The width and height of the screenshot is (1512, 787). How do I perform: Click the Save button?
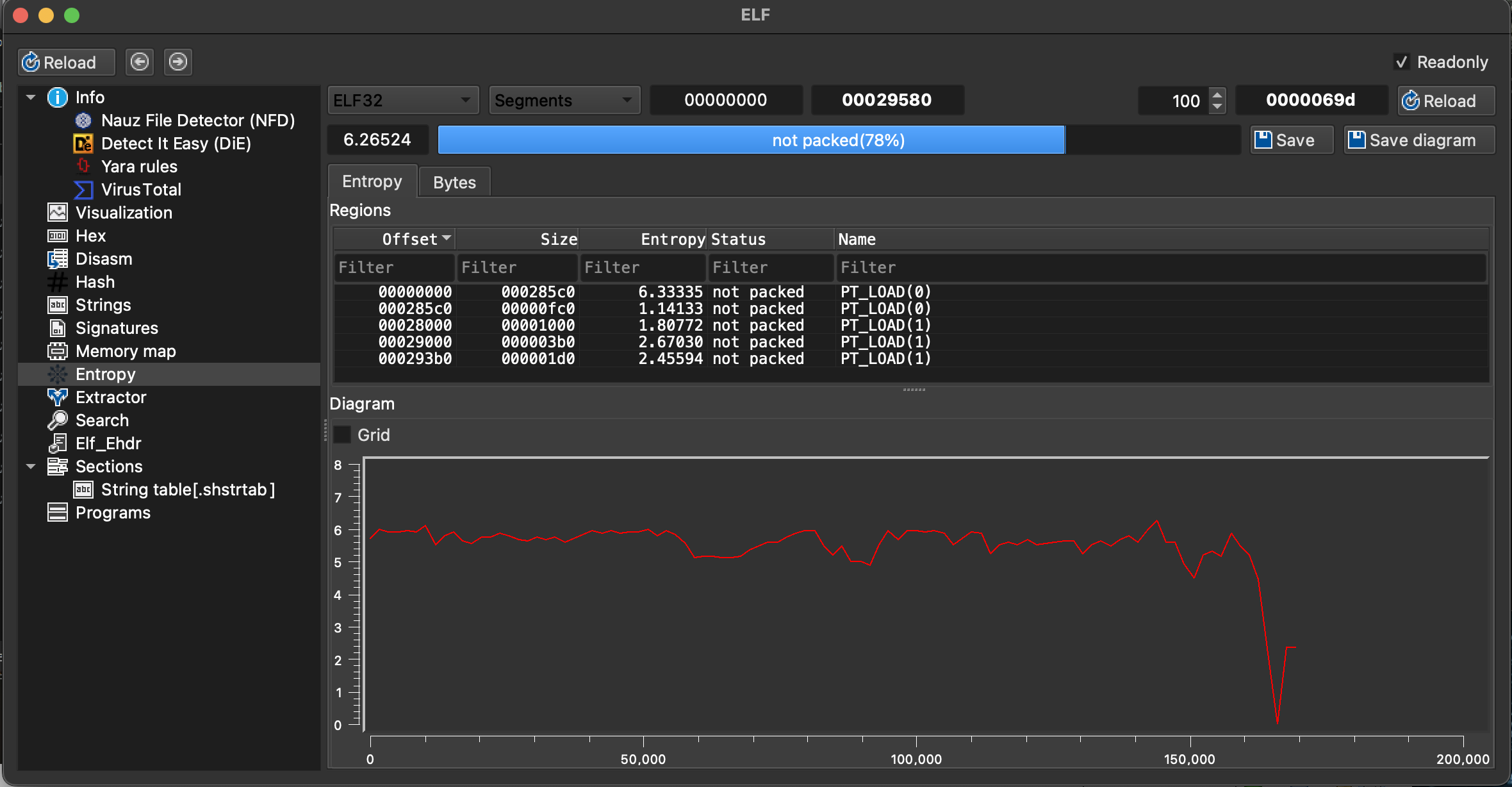pyautogui.click(x=1292, y=140)
